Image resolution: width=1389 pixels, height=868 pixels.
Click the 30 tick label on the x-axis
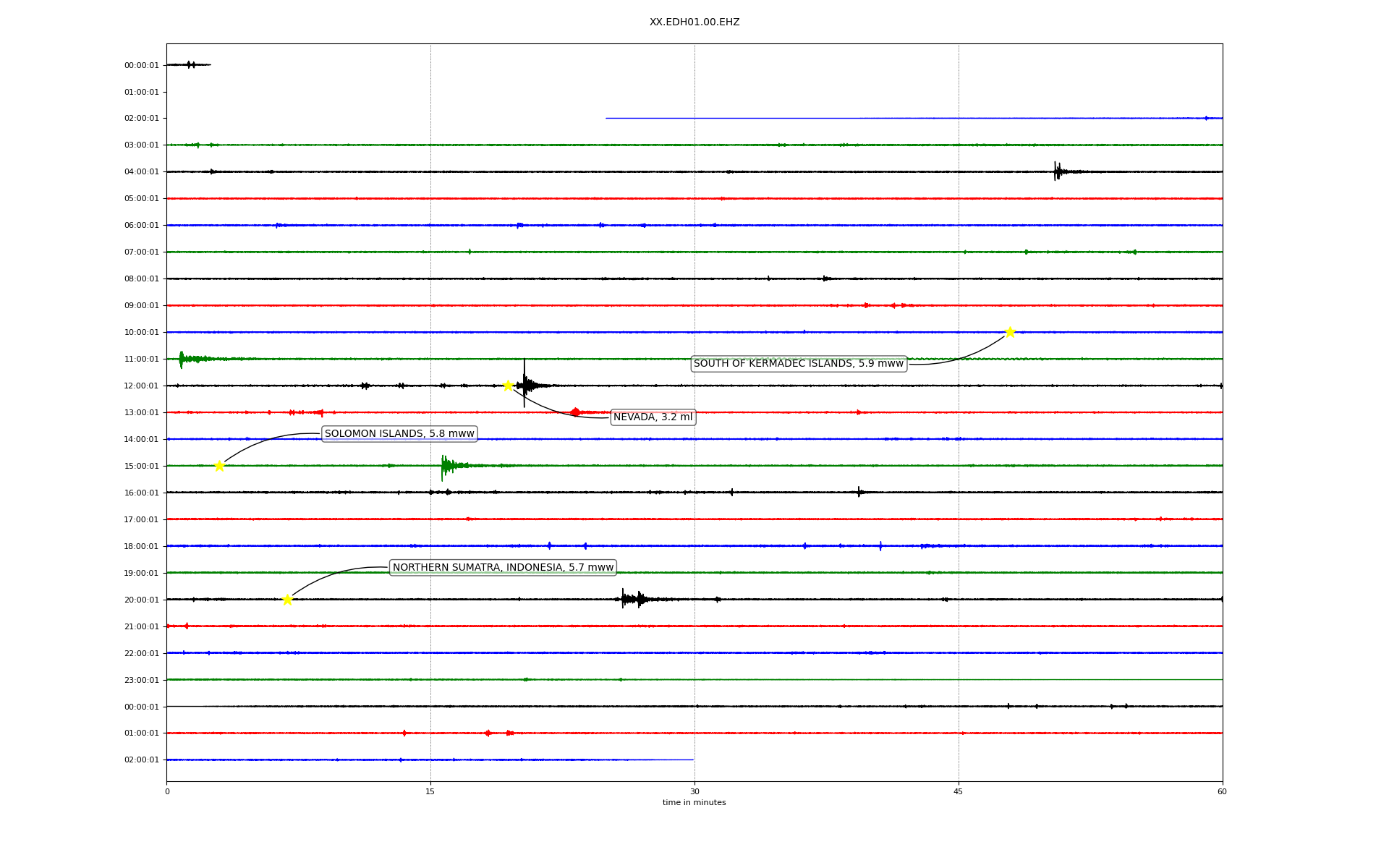coord(694,791)
